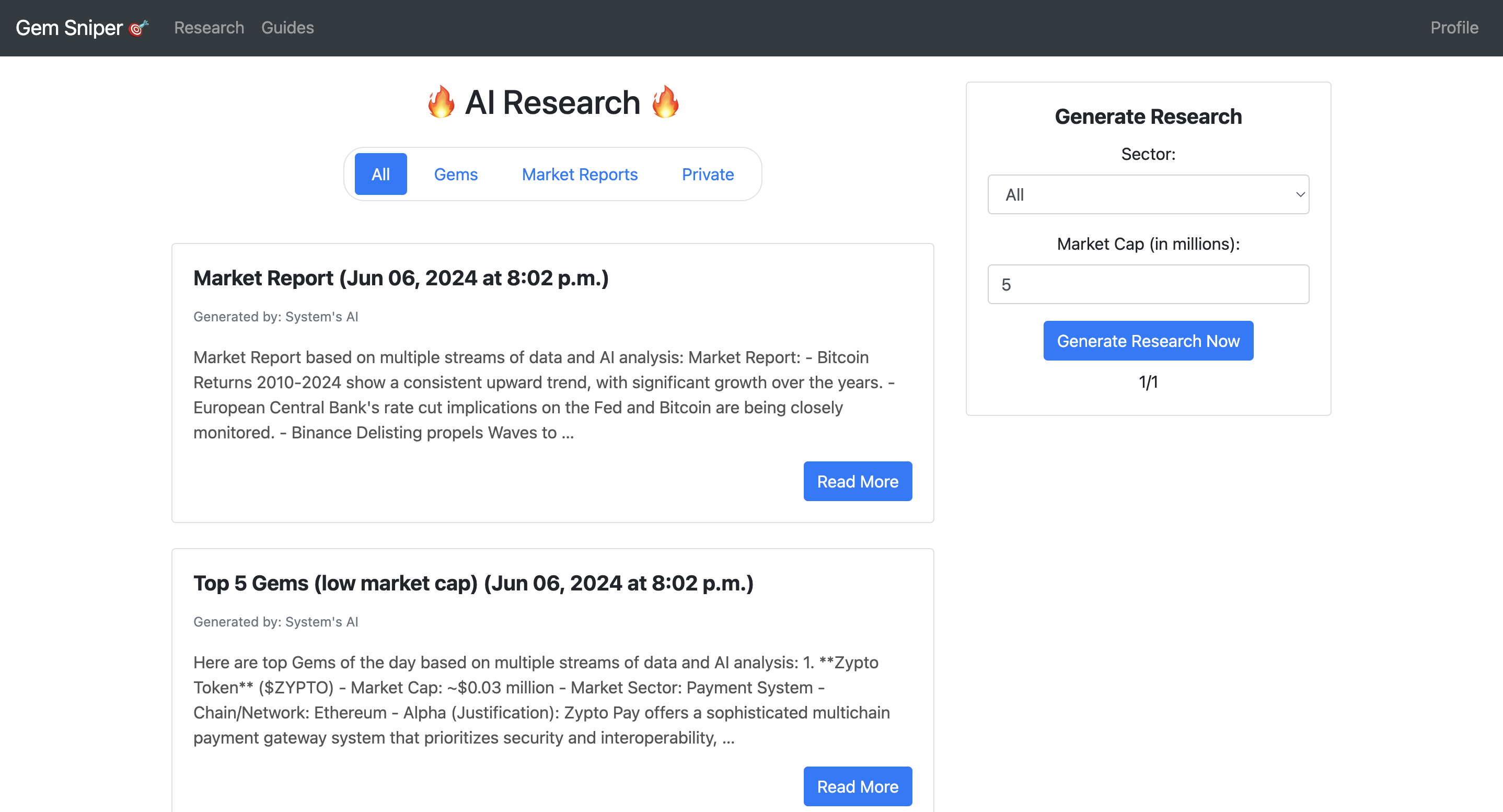
Task: Click the Gem Sniper brand name
Action: (x=69, y=28)
